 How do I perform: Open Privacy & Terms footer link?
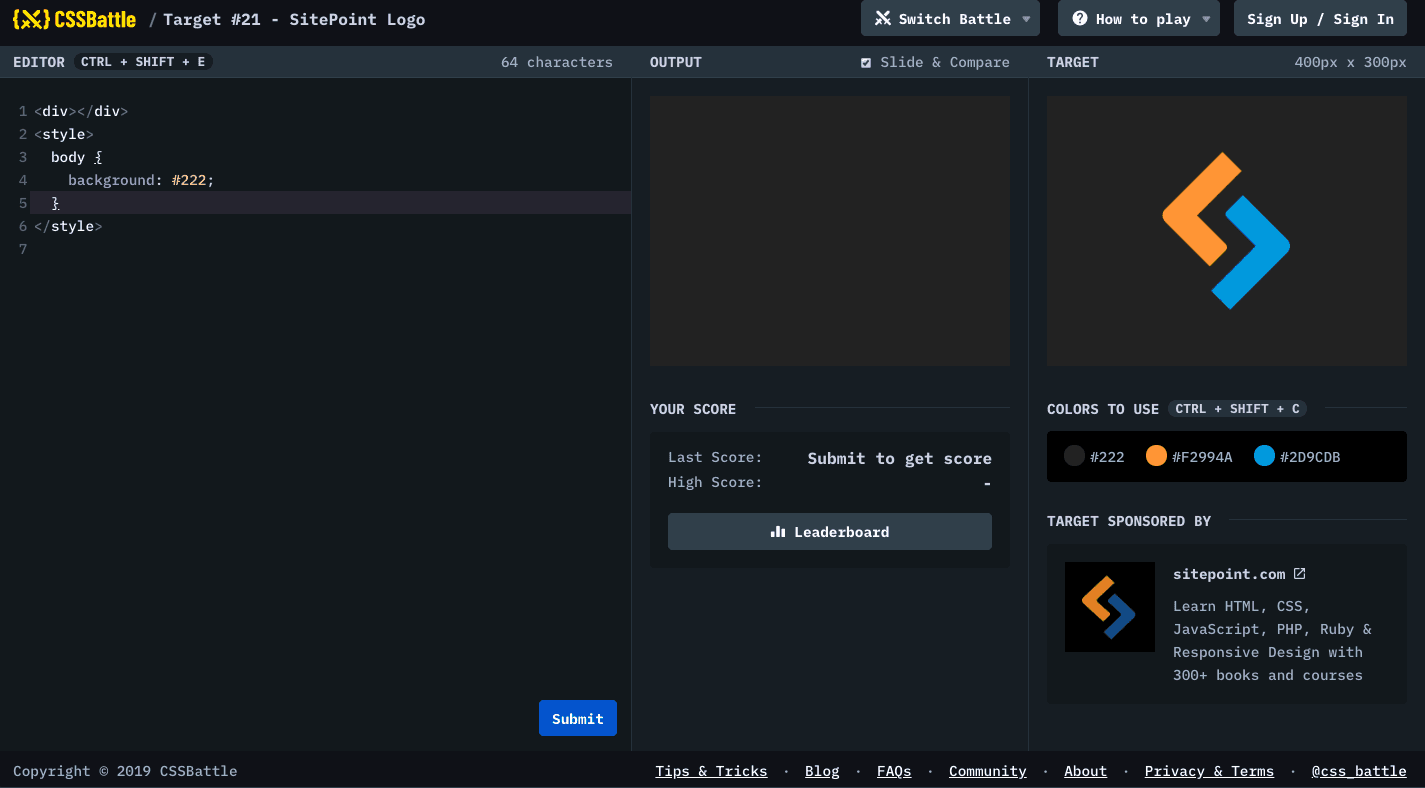pyautogui.click(x=1209, y=771)
